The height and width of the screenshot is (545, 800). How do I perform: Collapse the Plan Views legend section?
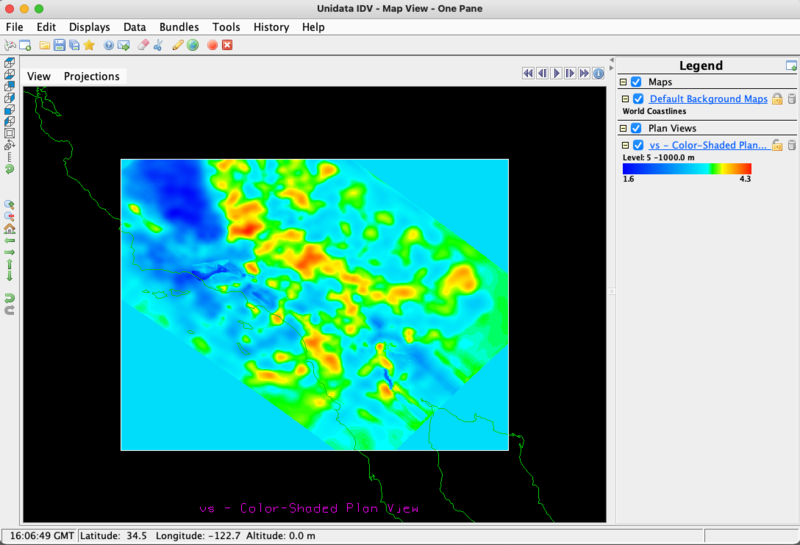623,128
